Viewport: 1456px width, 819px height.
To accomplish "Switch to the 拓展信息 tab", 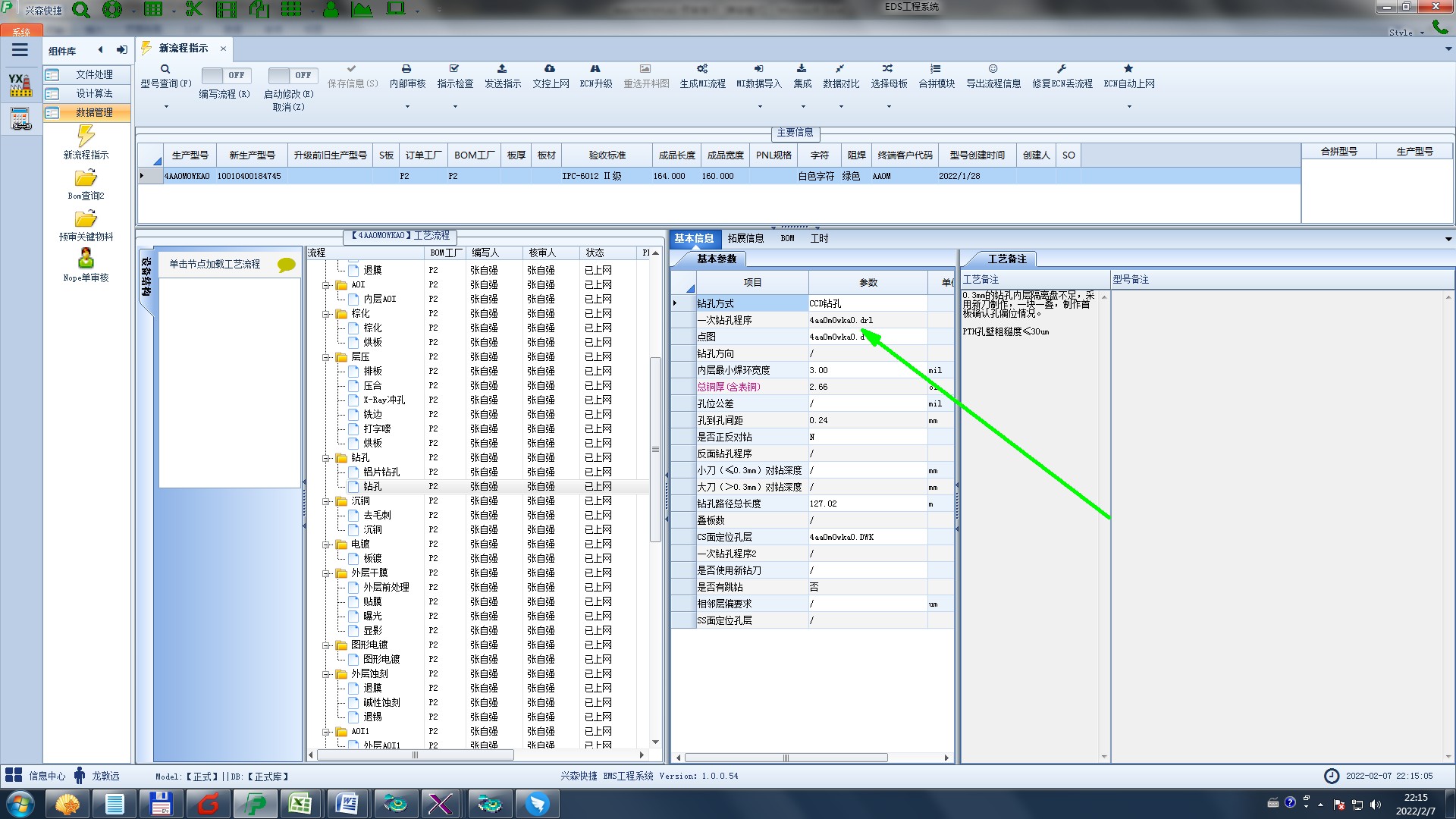I will (745, 238).
